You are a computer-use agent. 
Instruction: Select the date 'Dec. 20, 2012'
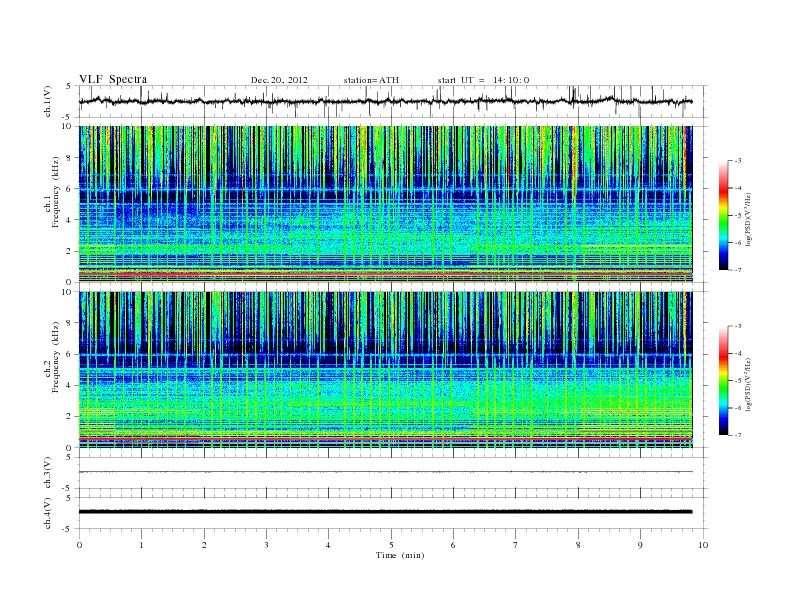279,80
